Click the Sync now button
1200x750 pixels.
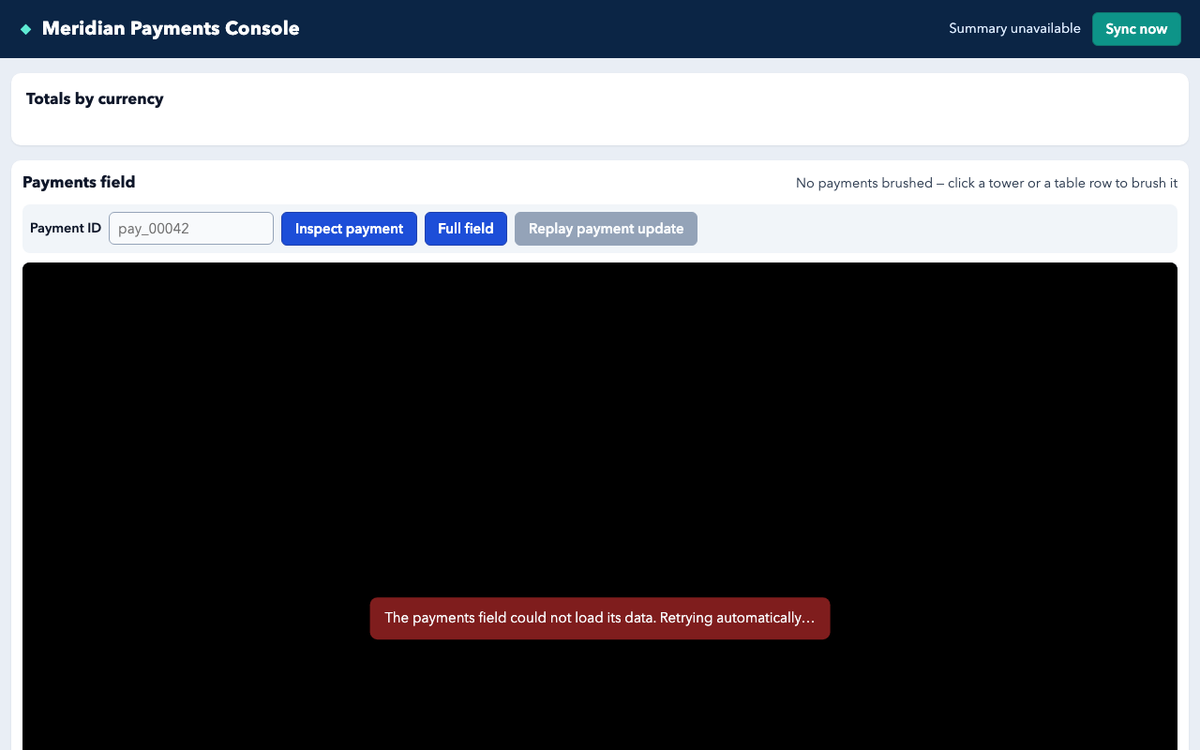pyautogui.click(x=1136, y=29)
